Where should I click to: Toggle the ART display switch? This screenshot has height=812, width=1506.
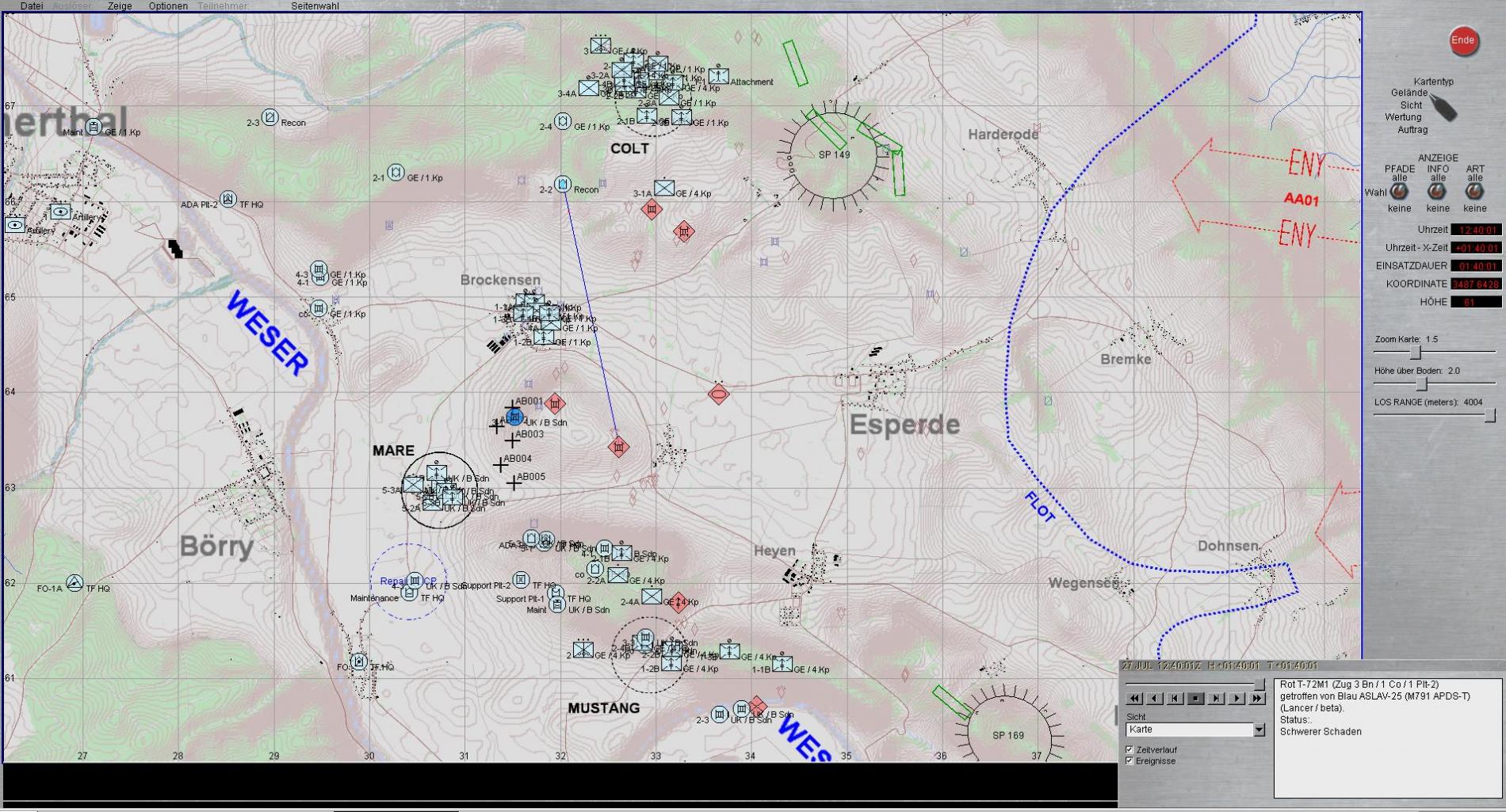coord(1474,192)
